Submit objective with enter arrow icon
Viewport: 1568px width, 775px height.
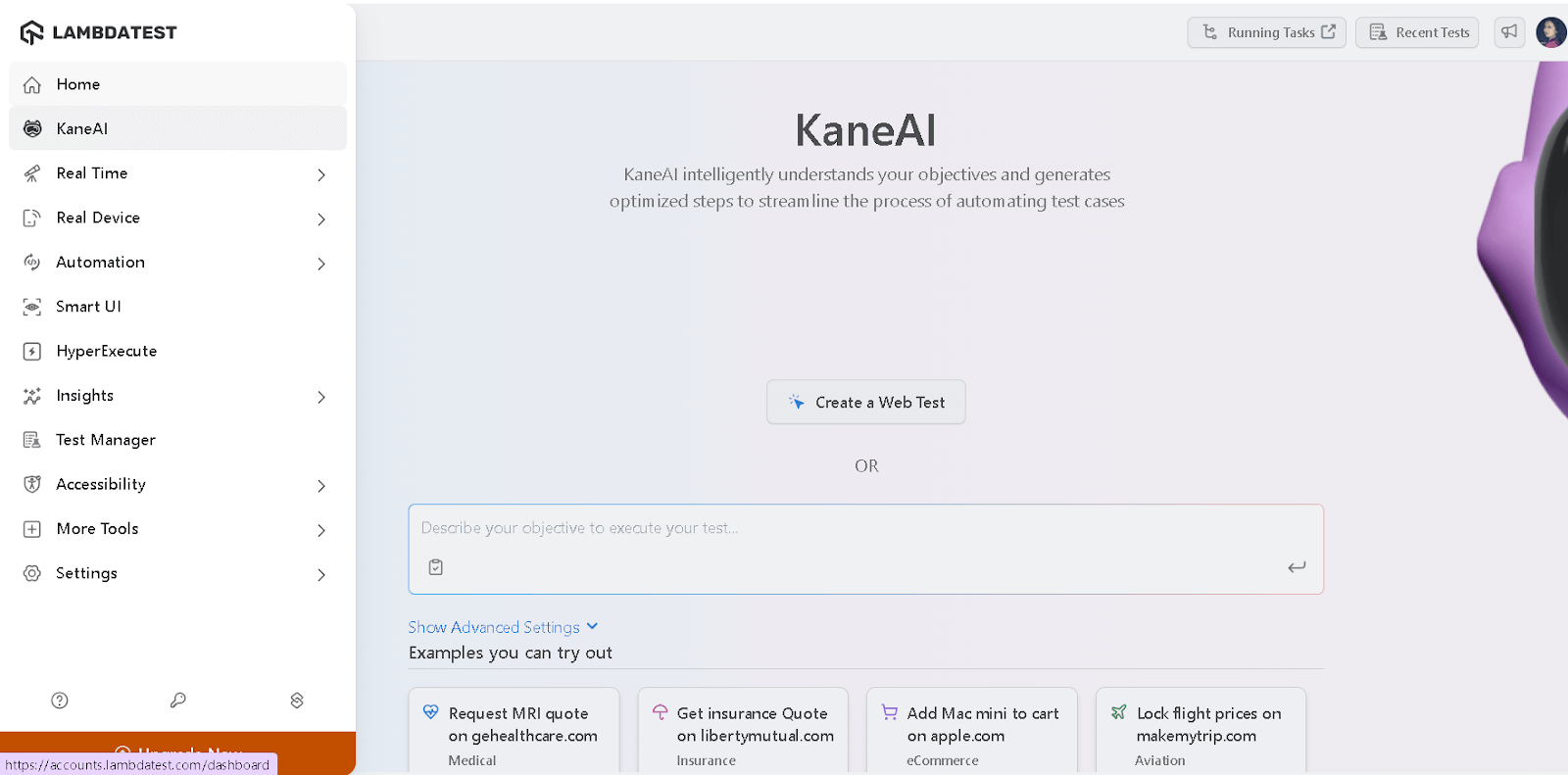[x=1297, y=567]
